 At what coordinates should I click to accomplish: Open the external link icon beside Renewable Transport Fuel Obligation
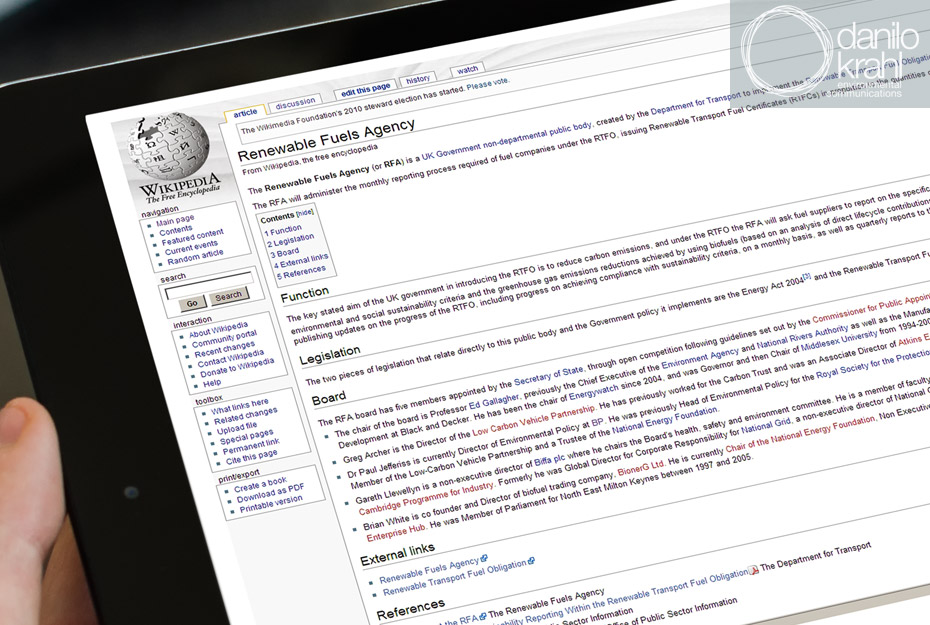(531, 560)
